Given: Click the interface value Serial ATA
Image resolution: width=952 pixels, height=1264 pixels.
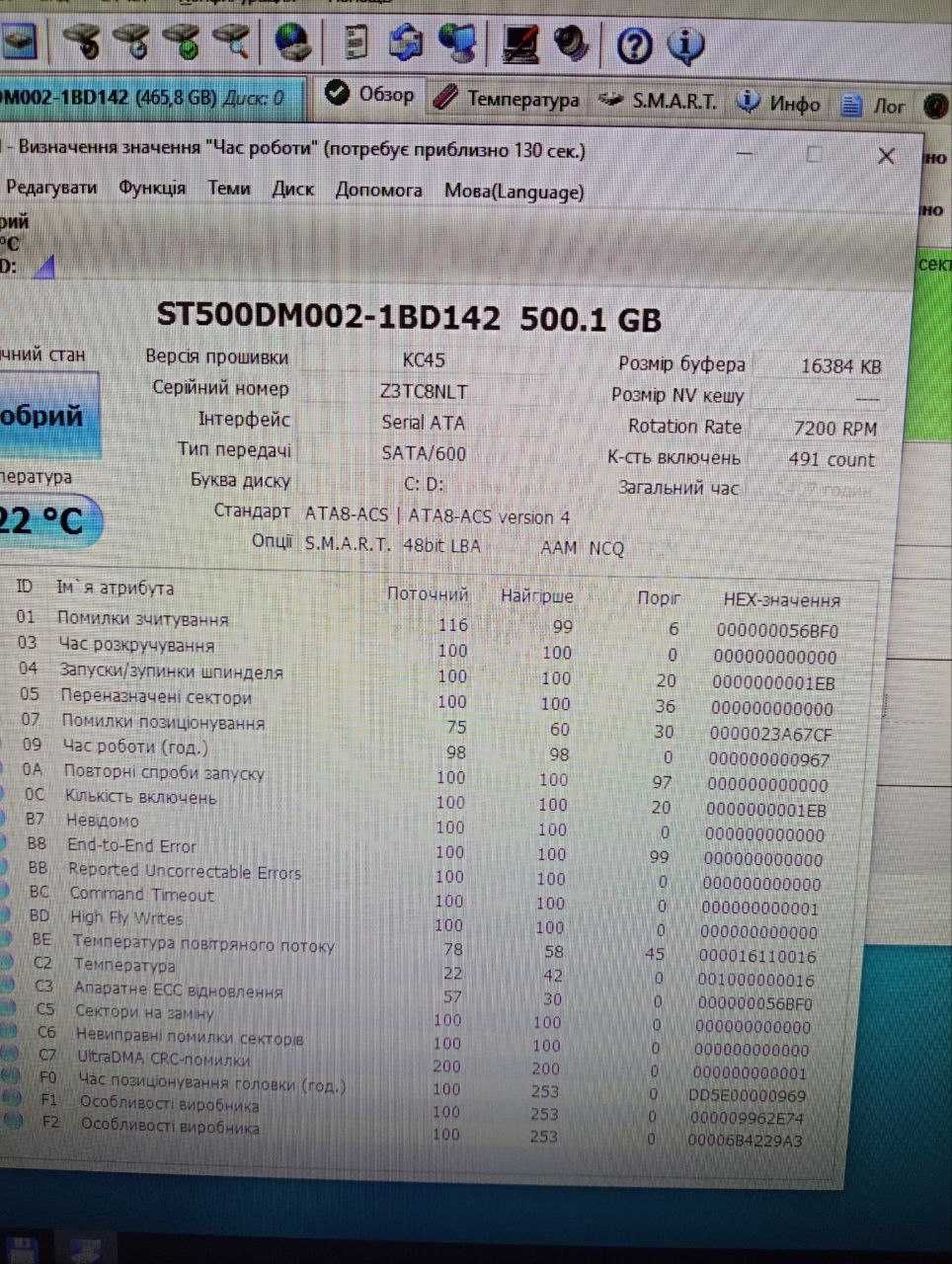Looking at the screenshot, I should tap(424, 422).
